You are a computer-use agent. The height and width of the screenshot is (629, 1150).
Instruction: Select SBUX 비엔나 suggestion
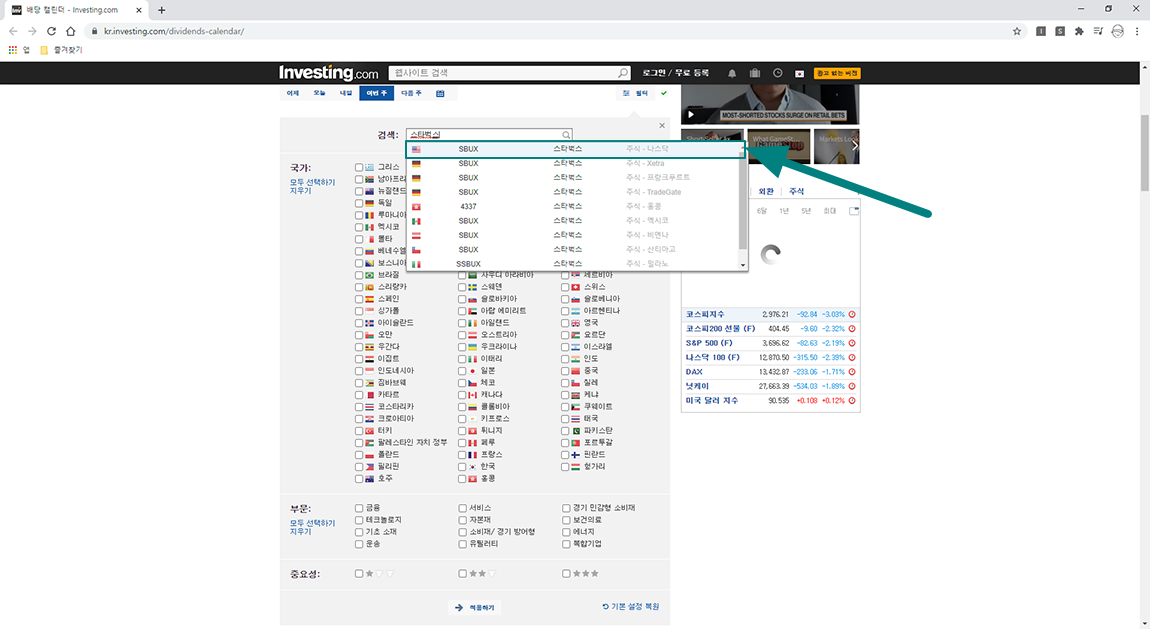click(x=573, y=235)
